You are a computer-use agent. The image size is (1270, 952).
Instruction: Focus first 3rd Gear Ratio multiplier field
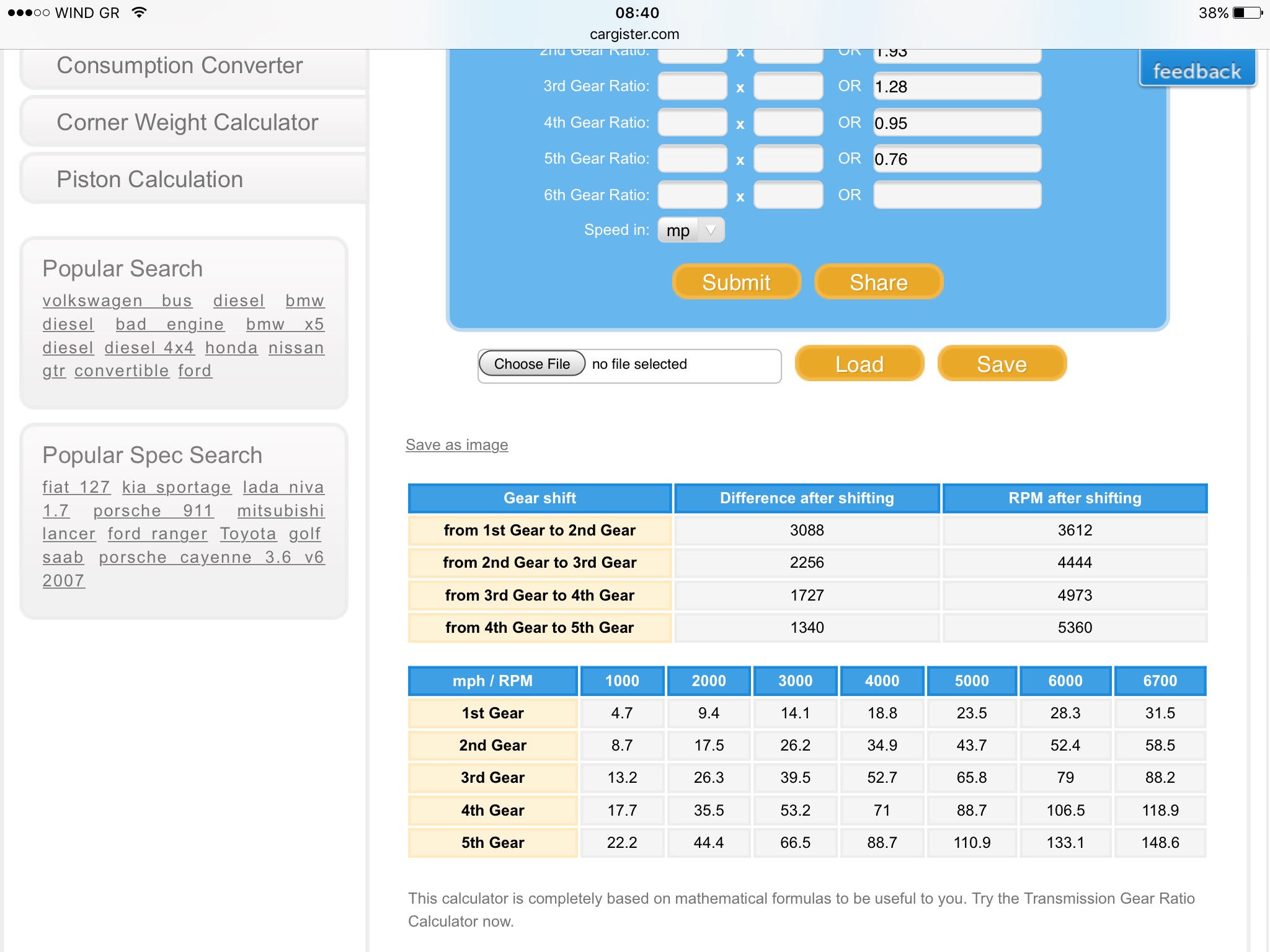point(692,86)
